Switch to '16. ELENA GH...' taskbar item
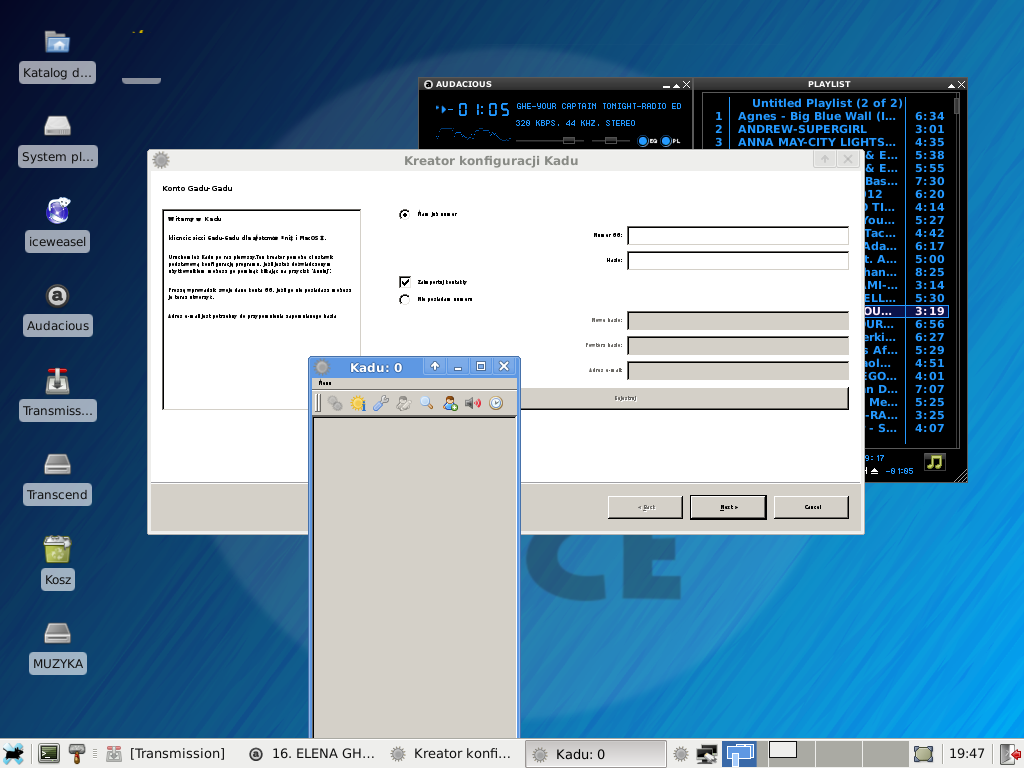 point(312,754)
